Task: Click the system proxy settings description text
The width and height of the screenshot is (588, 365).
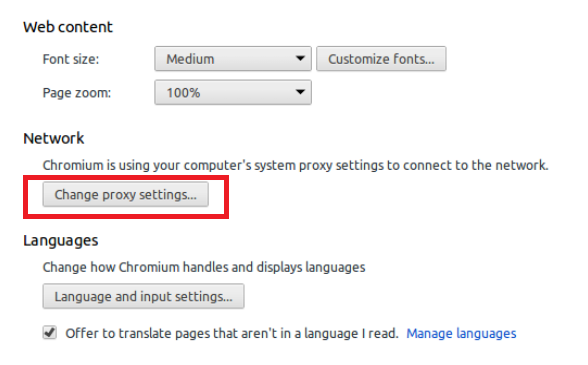Action: tap(296, 165)
